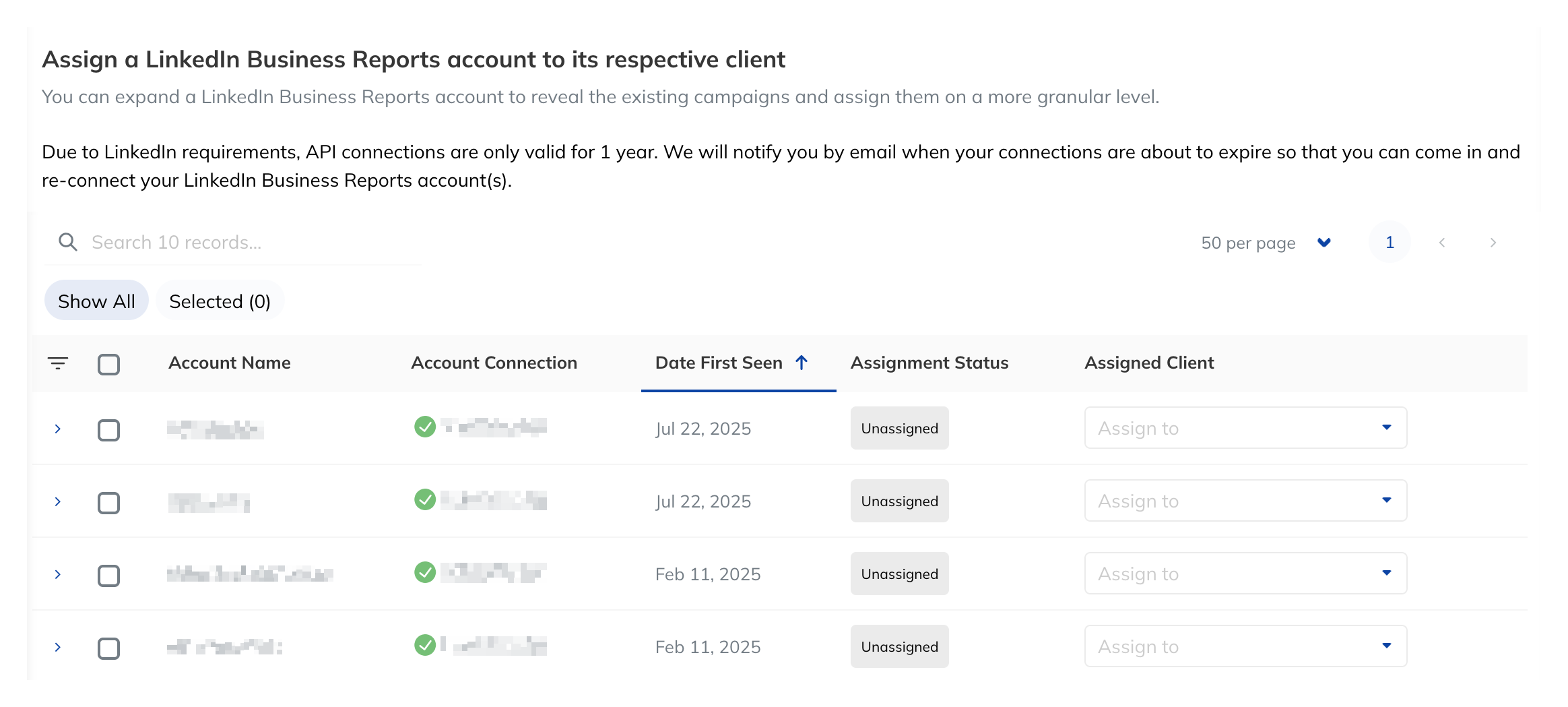Sort by Assignment Status column header
The image size is (1568, 707).
click(x=929, y=363)
